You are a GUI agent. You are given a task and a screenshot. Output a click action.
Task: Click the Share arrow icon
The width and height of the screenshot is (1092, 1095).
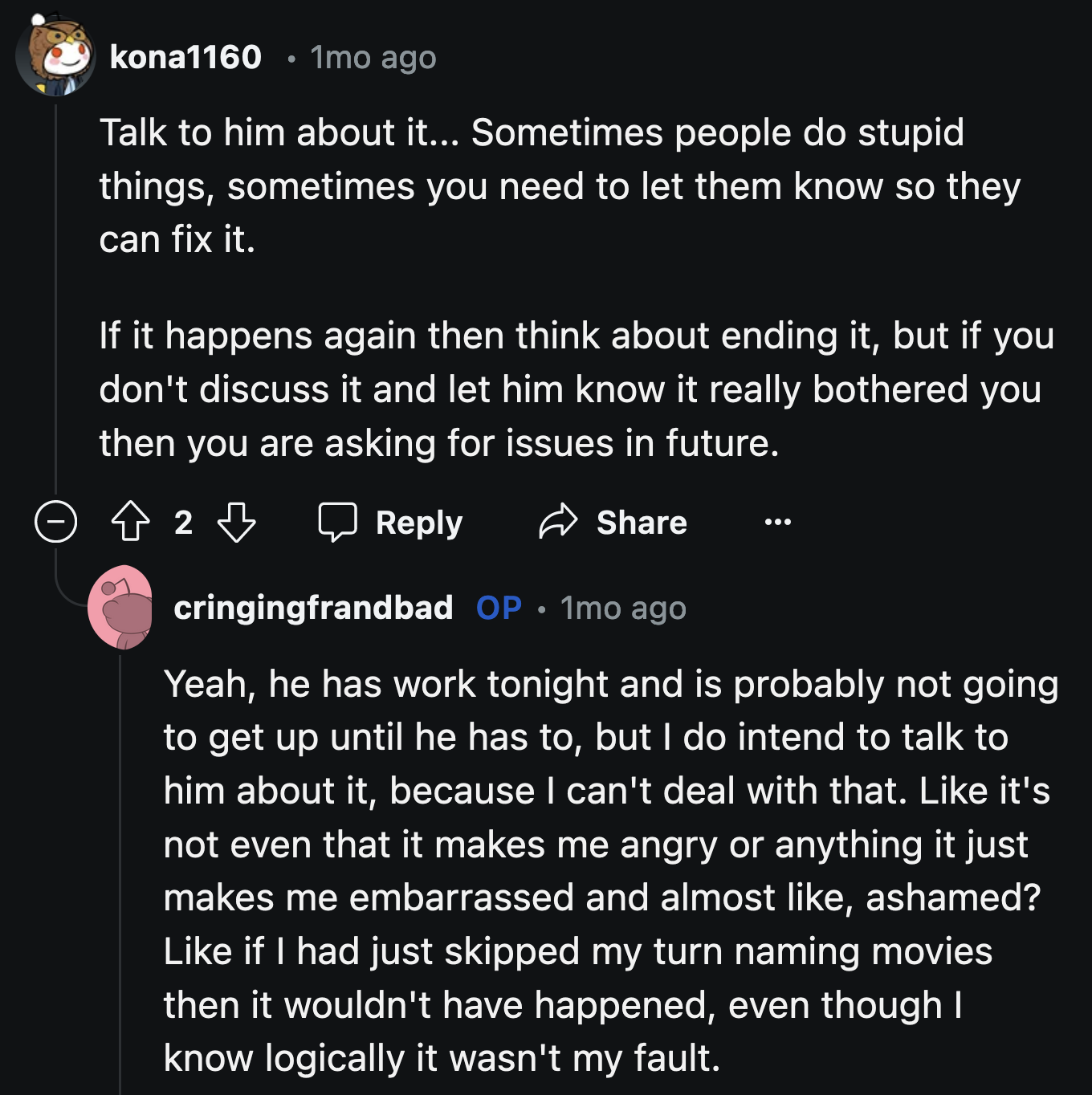(557, 523)
